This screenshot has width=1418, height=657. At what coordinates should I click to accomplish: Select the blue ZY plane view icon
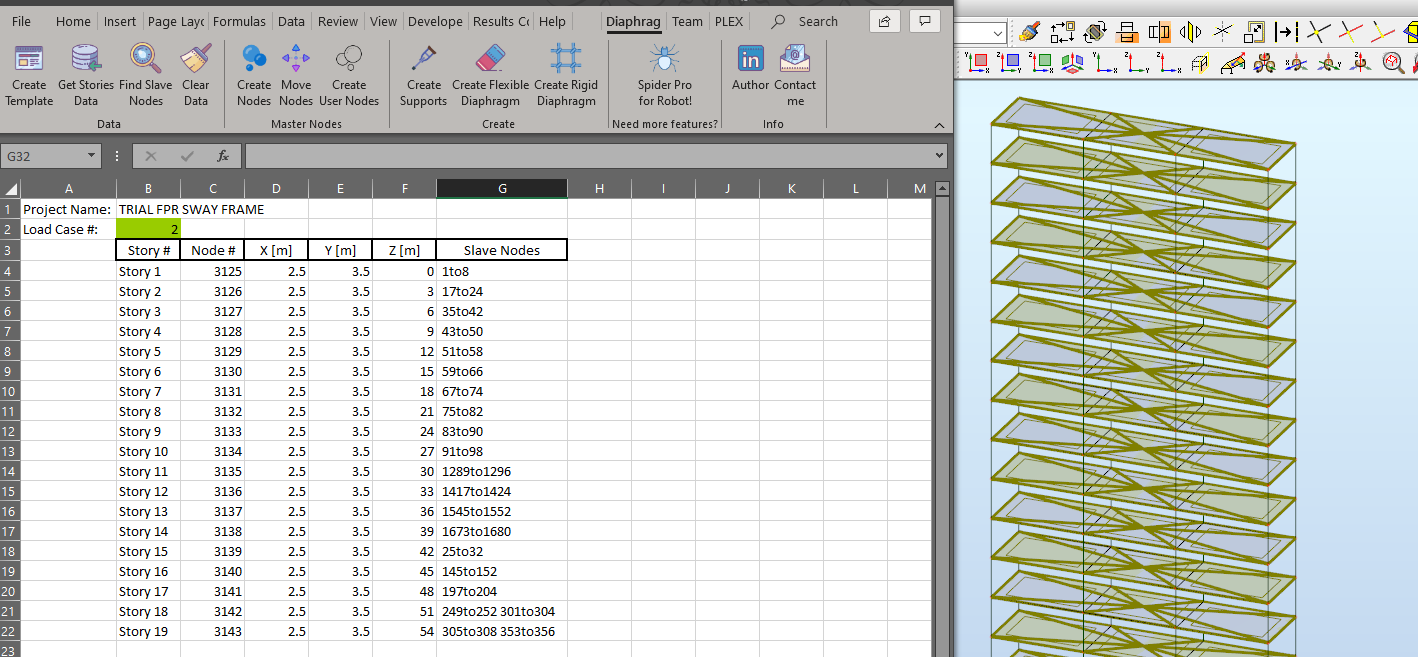tap(1009, 63)
